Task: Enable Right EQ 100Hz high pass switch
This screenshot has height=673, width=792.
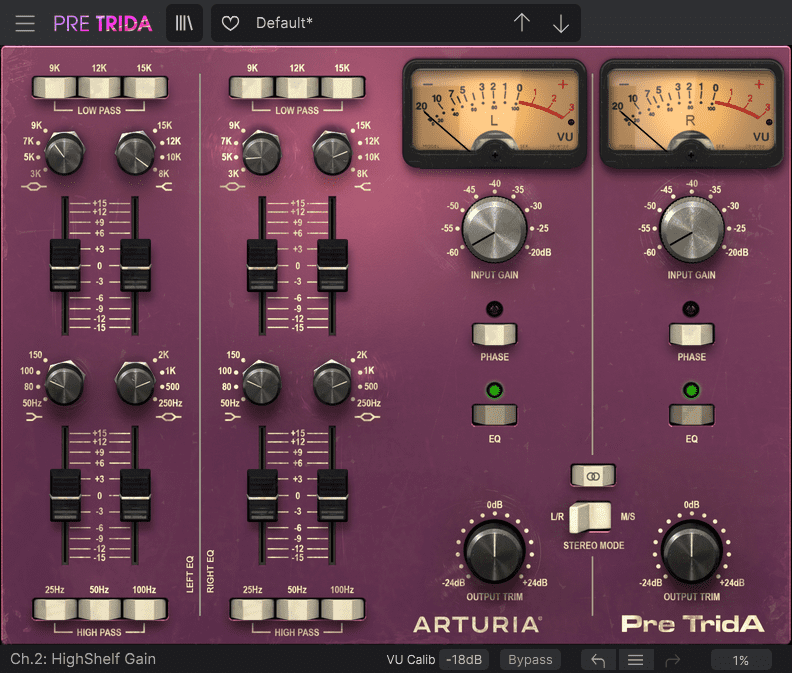Action: click(342, 609)
